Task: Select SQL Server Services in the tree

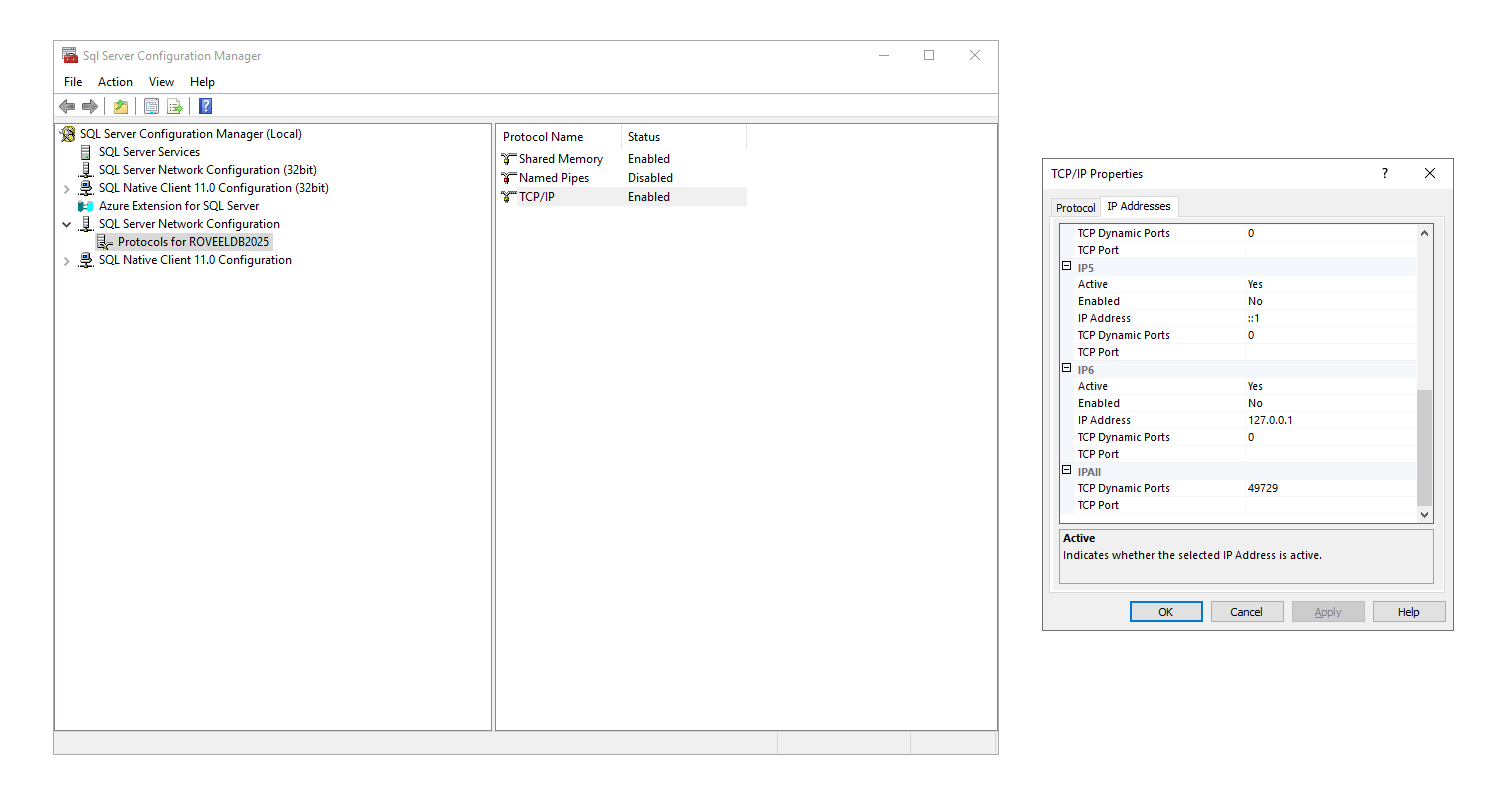Action: point(149,152)
